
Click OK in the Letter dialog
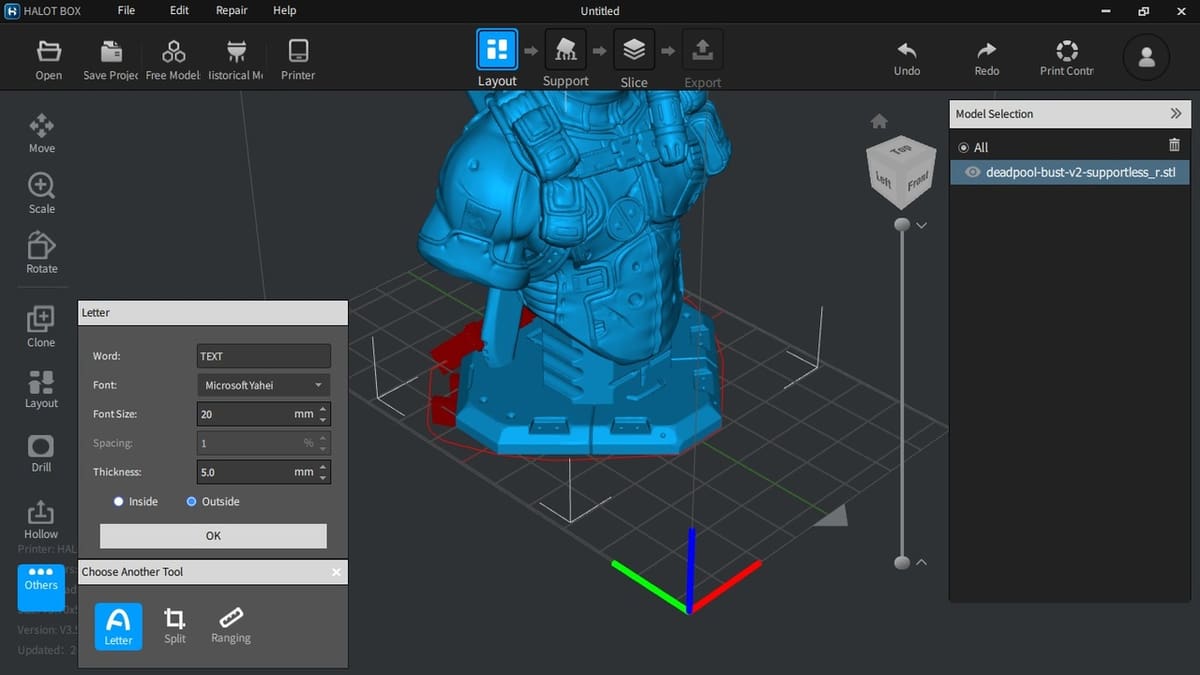click(x=213, y=536)
